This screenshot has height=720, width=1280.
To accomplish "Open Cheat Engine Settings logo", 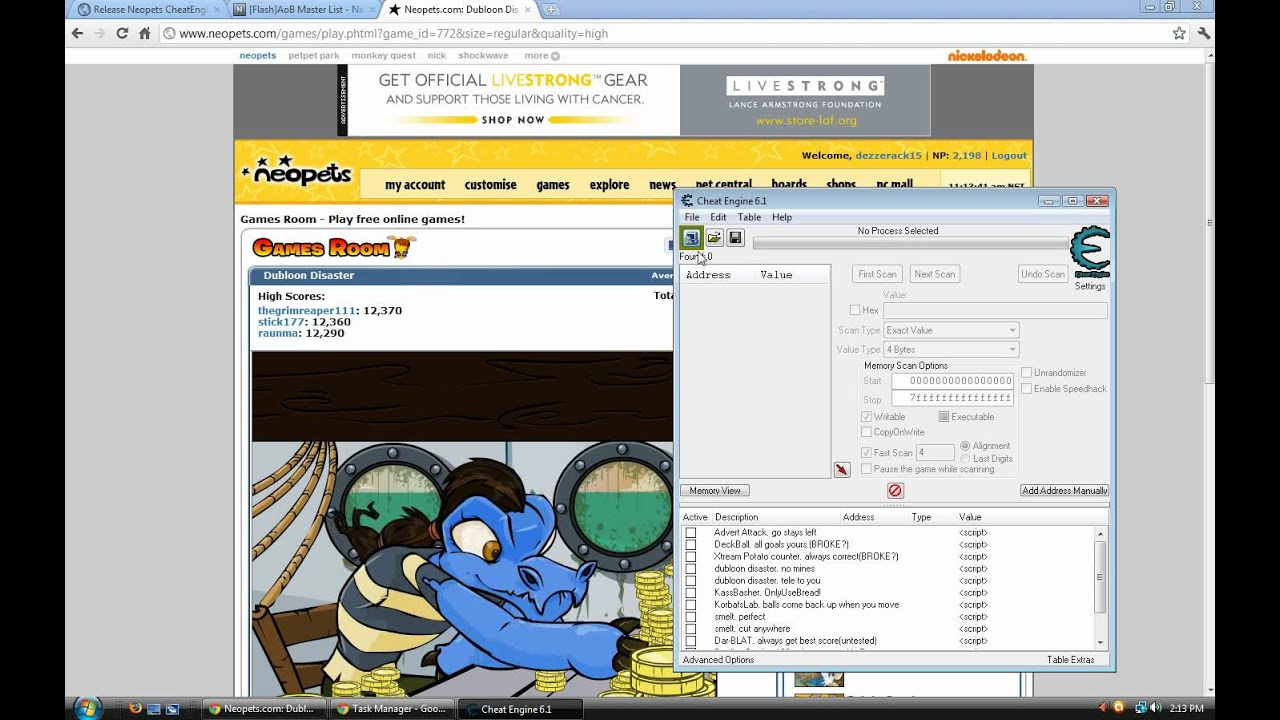I will [1090, 253].
